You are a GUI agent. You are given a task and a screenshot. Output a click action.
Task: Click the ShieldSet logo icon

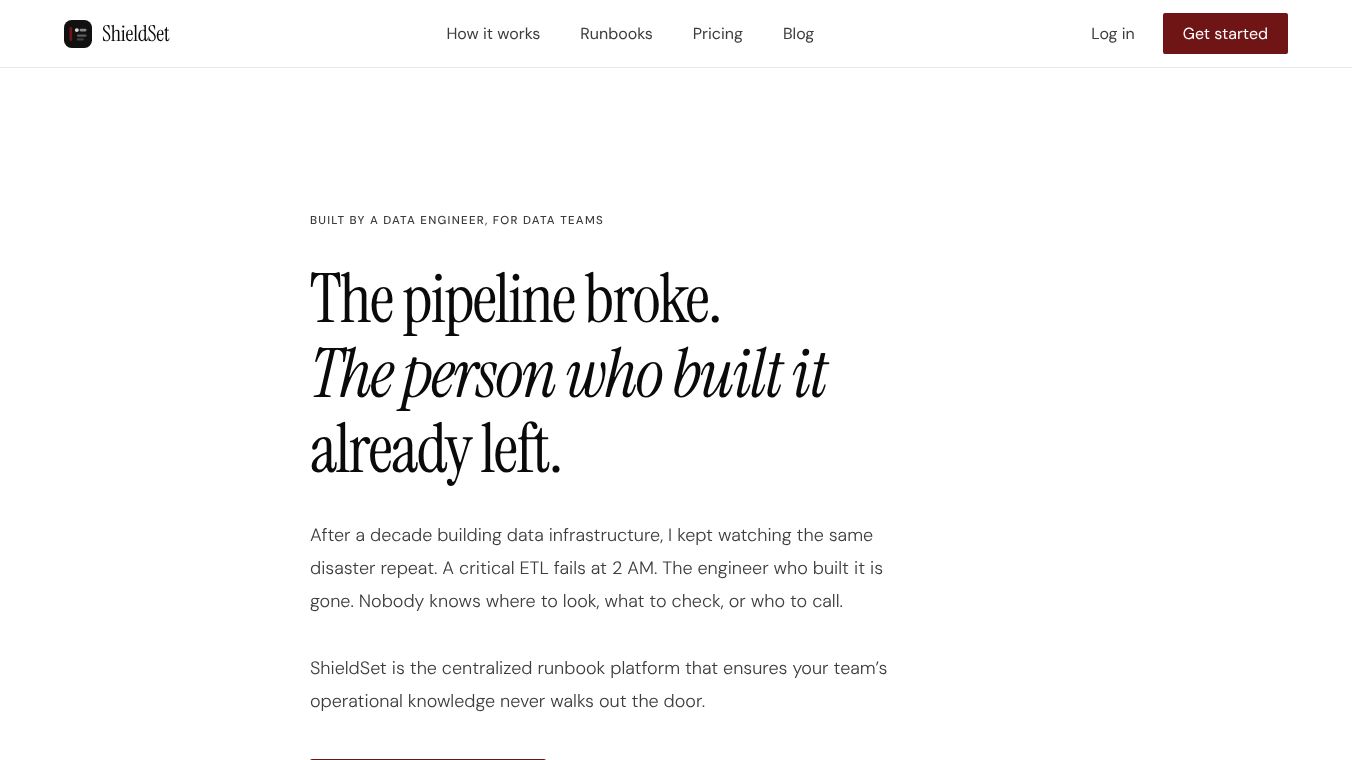[x=78, y=34]
